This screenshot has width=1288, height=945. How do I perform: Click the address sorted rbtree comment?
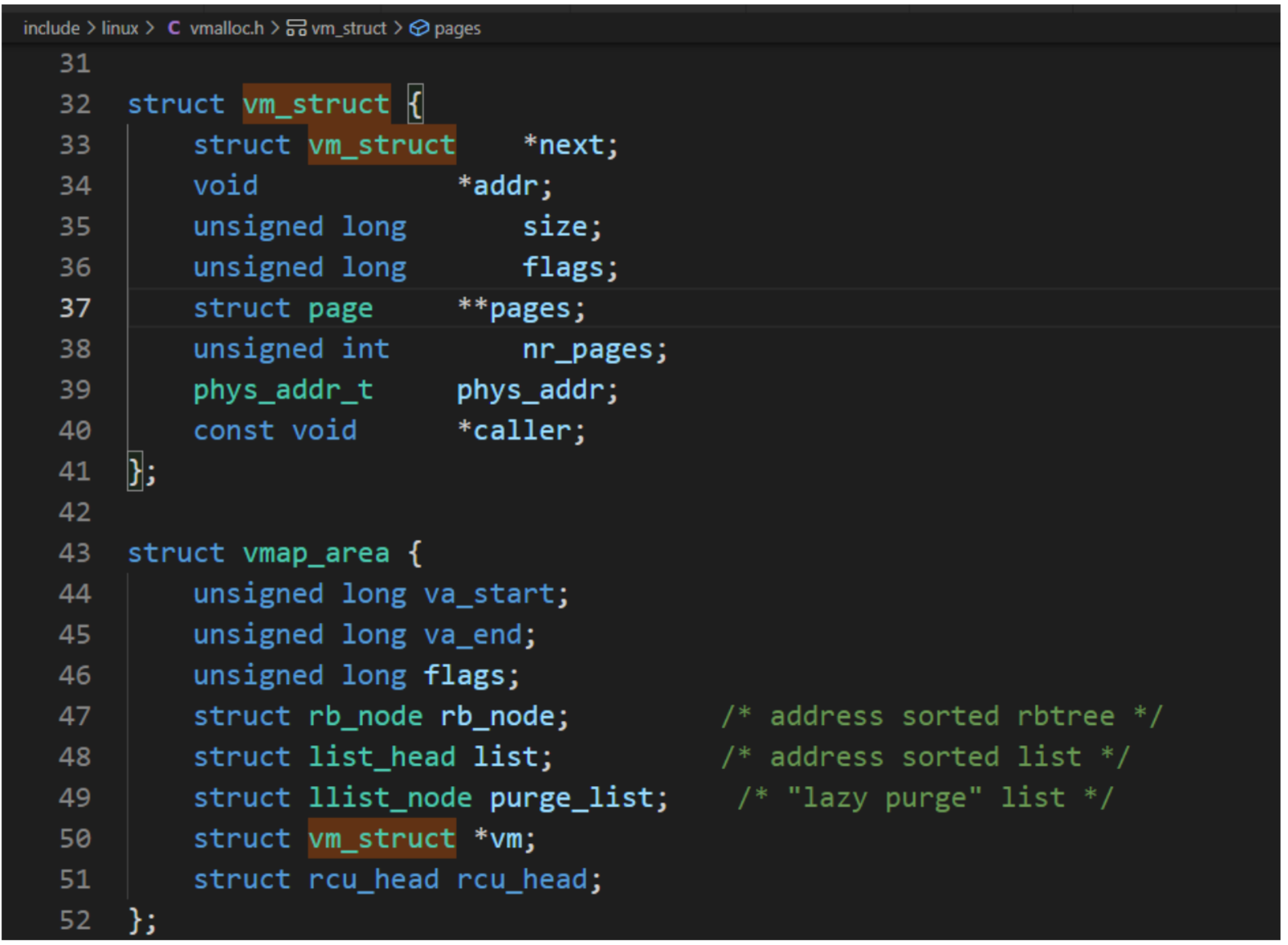(x=942, y=716)
